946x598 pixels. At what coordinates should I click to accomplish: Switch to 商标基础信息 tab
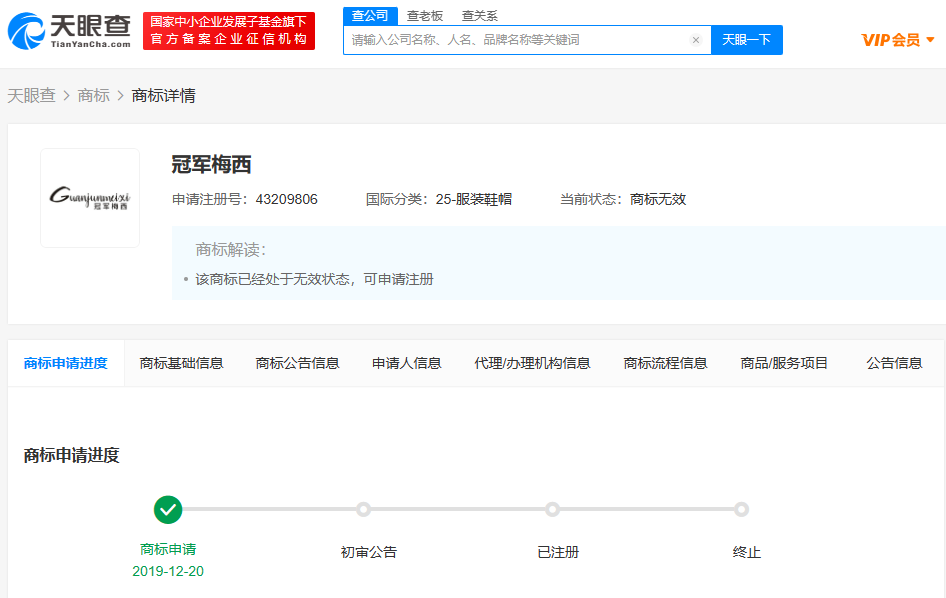(182, 363)
